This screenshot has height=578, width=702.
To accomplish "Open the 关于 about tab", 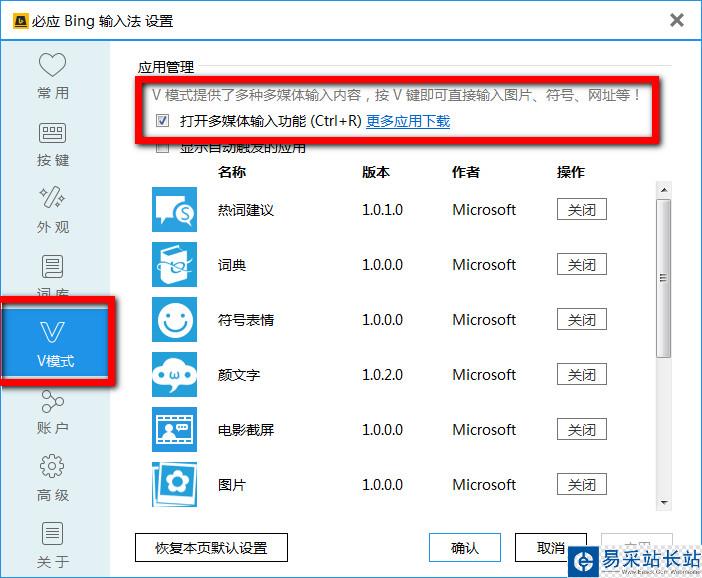I will 53,545.
